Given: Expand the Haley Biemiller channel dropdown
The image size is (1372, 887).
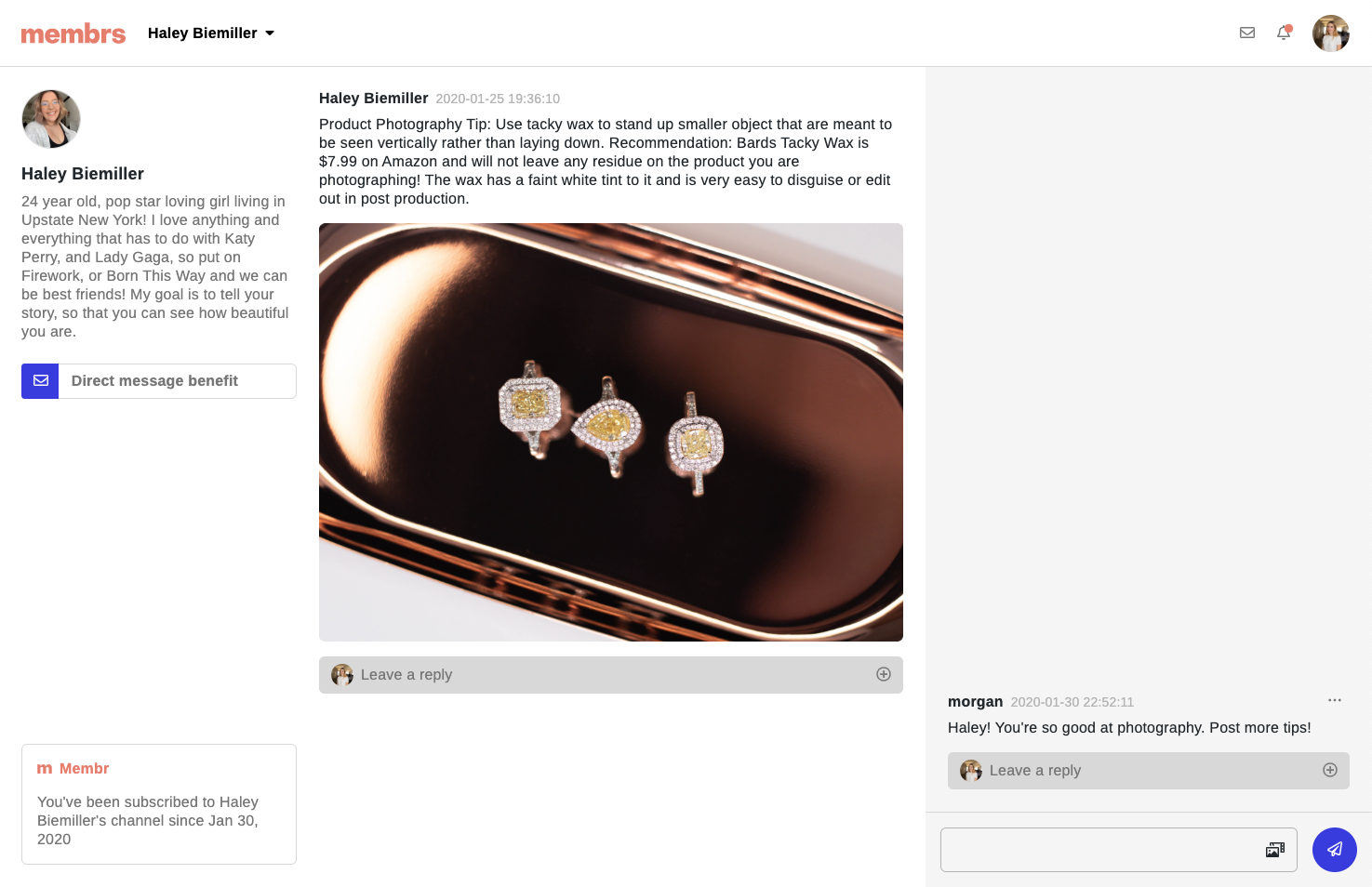Looking at the screenshot, I should [x=270, y=33].
